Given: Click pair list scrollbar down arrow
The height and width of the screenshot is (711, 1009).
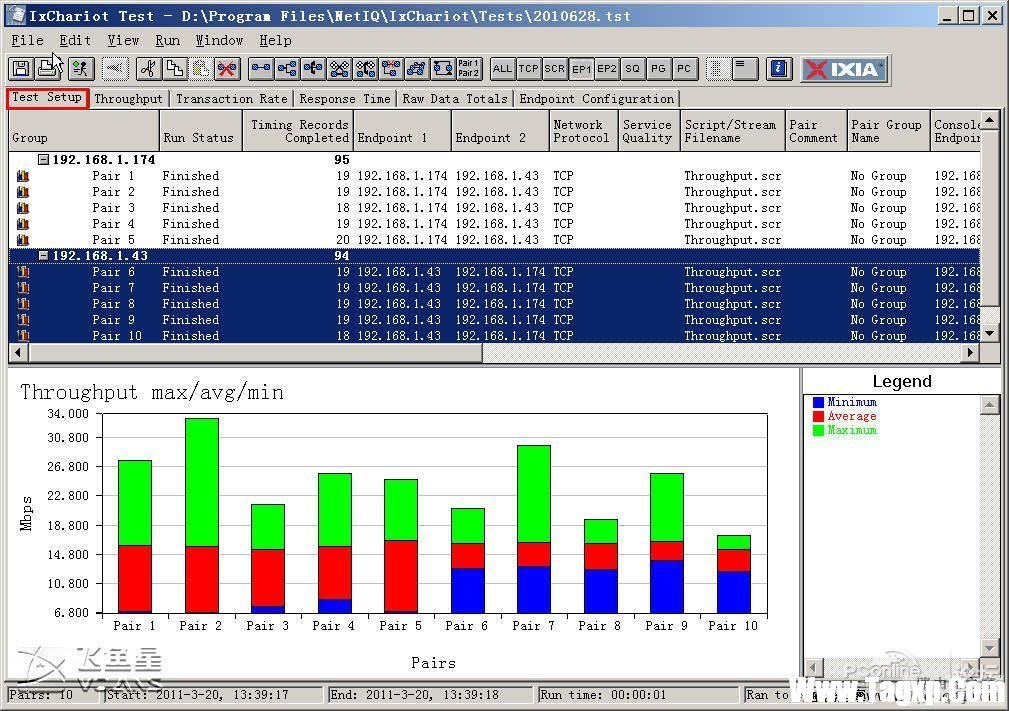Looking at the screenshot, I should pos(989,334).
